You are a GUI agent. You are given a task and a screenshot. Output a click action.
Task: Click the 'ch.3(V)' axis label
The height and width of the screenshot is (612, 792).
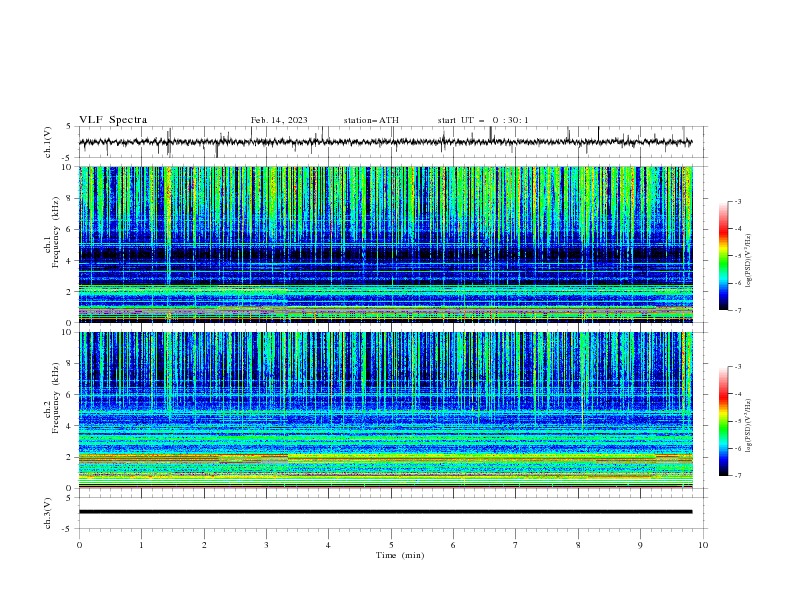click(x=48, y=513)
